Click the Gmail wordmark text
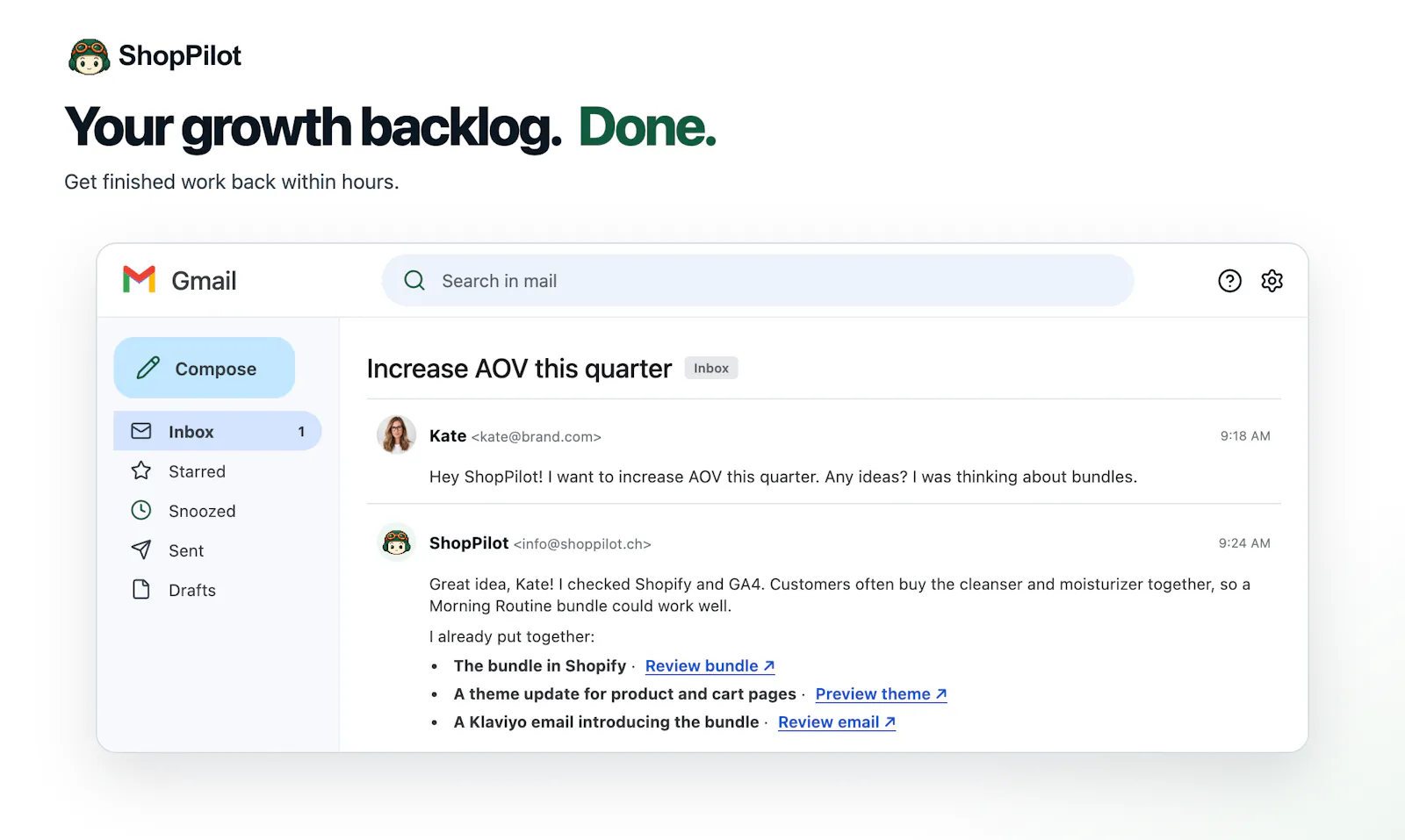The width and height of the screenshot is (1405, 840). (204, 281)
